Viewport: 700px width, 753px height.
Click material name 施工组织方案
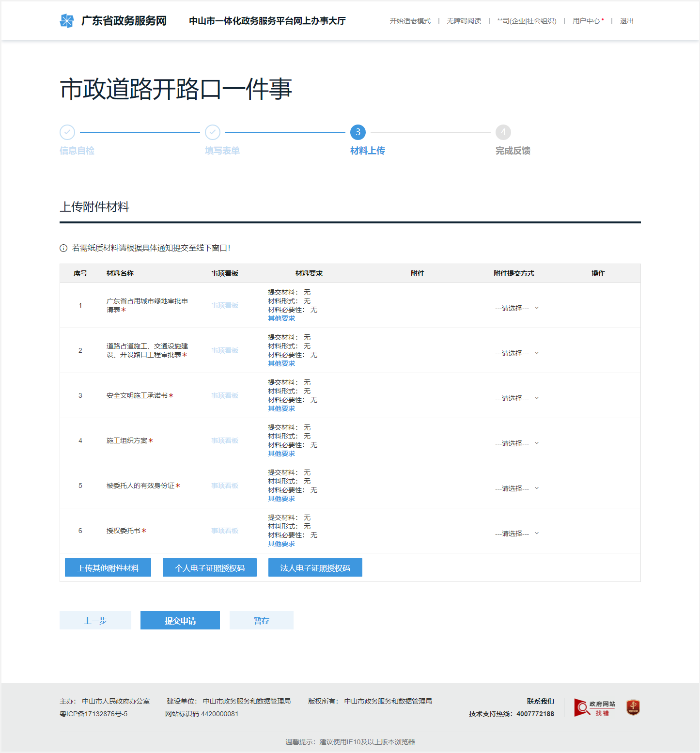tap(127, 441)
